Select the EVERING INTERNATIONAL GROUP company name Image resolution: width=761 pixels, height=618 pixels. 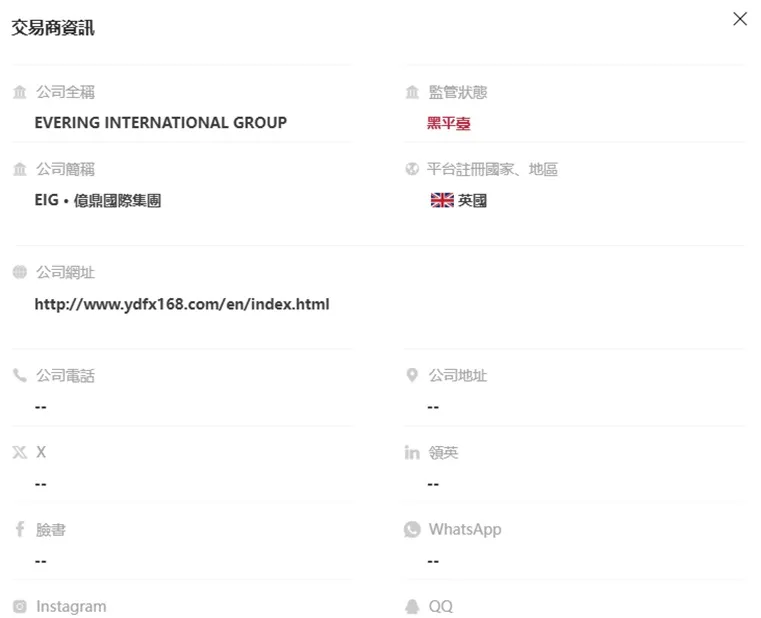point(161,122)
